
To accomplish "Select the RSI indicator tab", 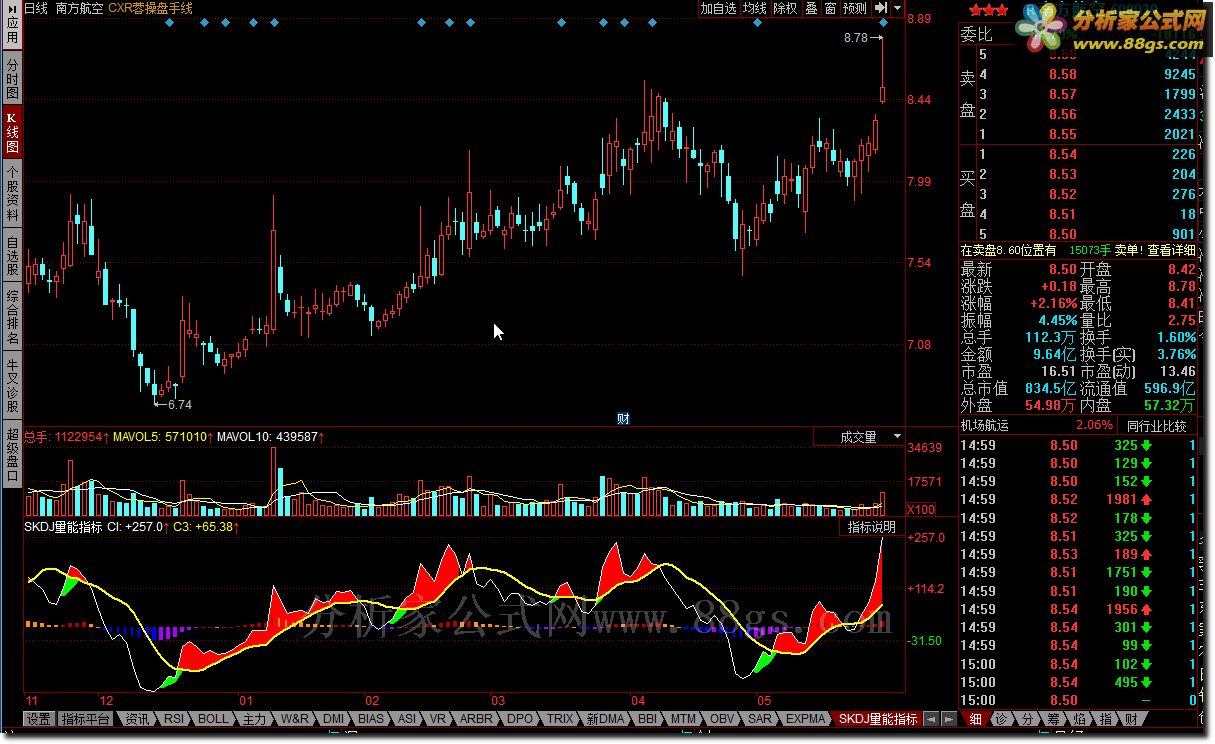I will (x=174, y=719).
